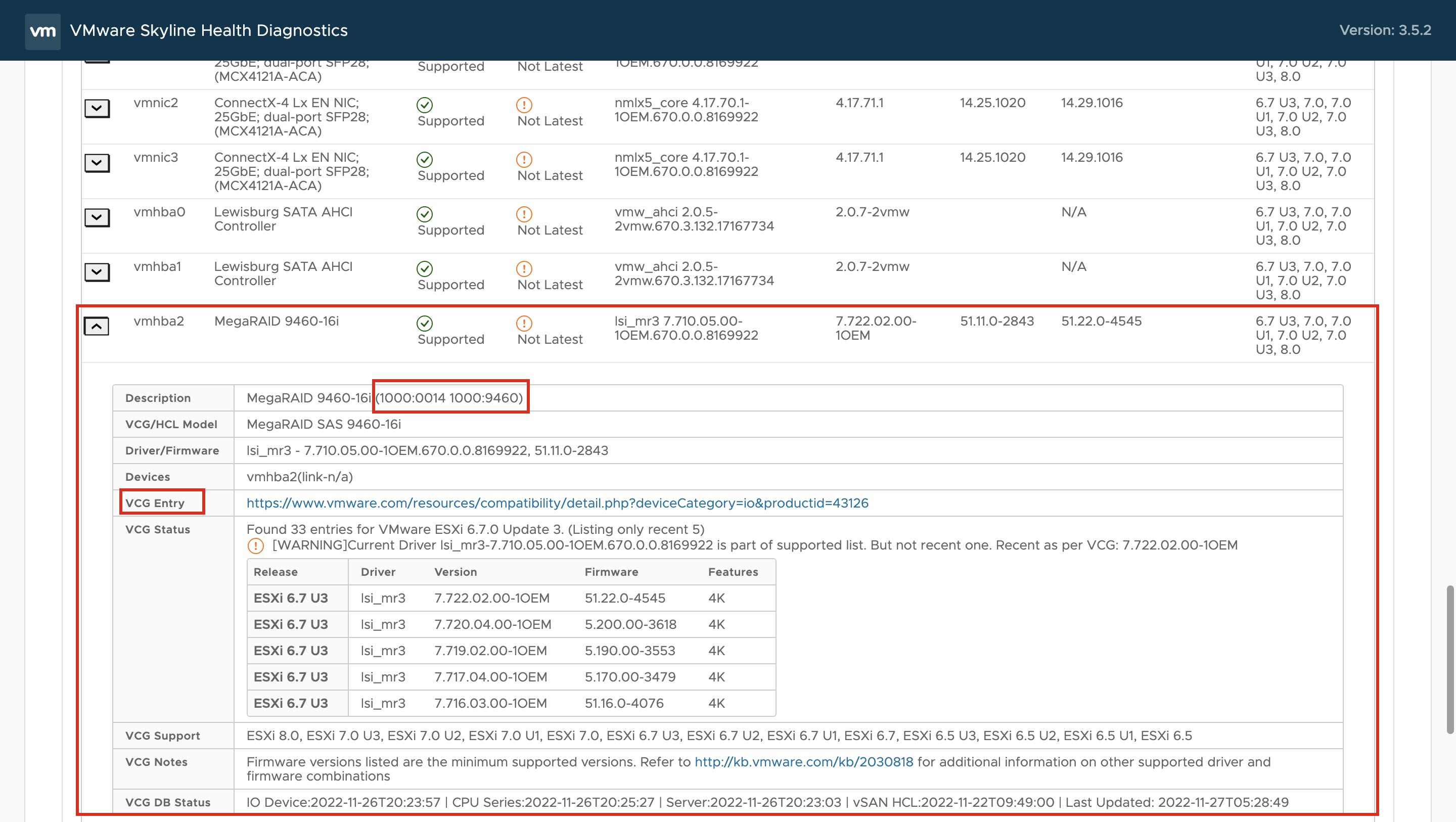
Task: Click the MegaRAID SAS 9460-16i value
Action: coord(324,425)
